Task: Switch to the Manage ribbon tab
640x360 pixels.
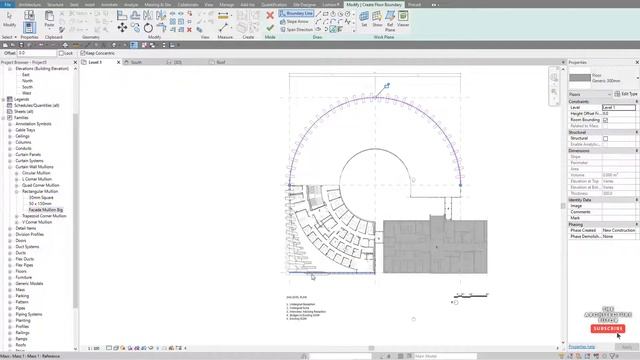Action: click(x=227, y=4)
